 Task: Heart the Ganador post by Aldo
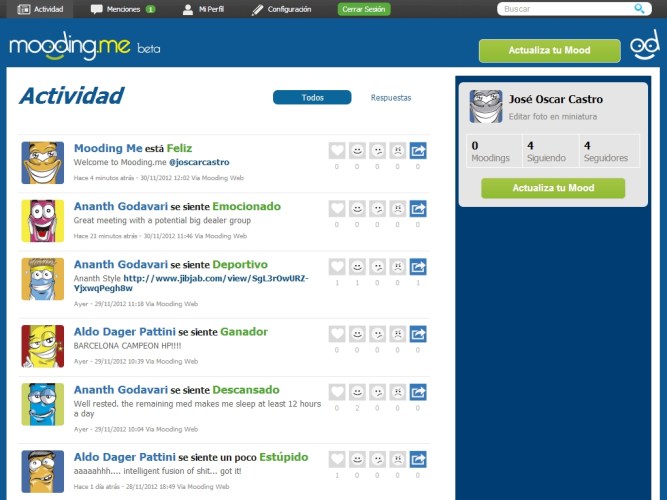click(337, 334)
